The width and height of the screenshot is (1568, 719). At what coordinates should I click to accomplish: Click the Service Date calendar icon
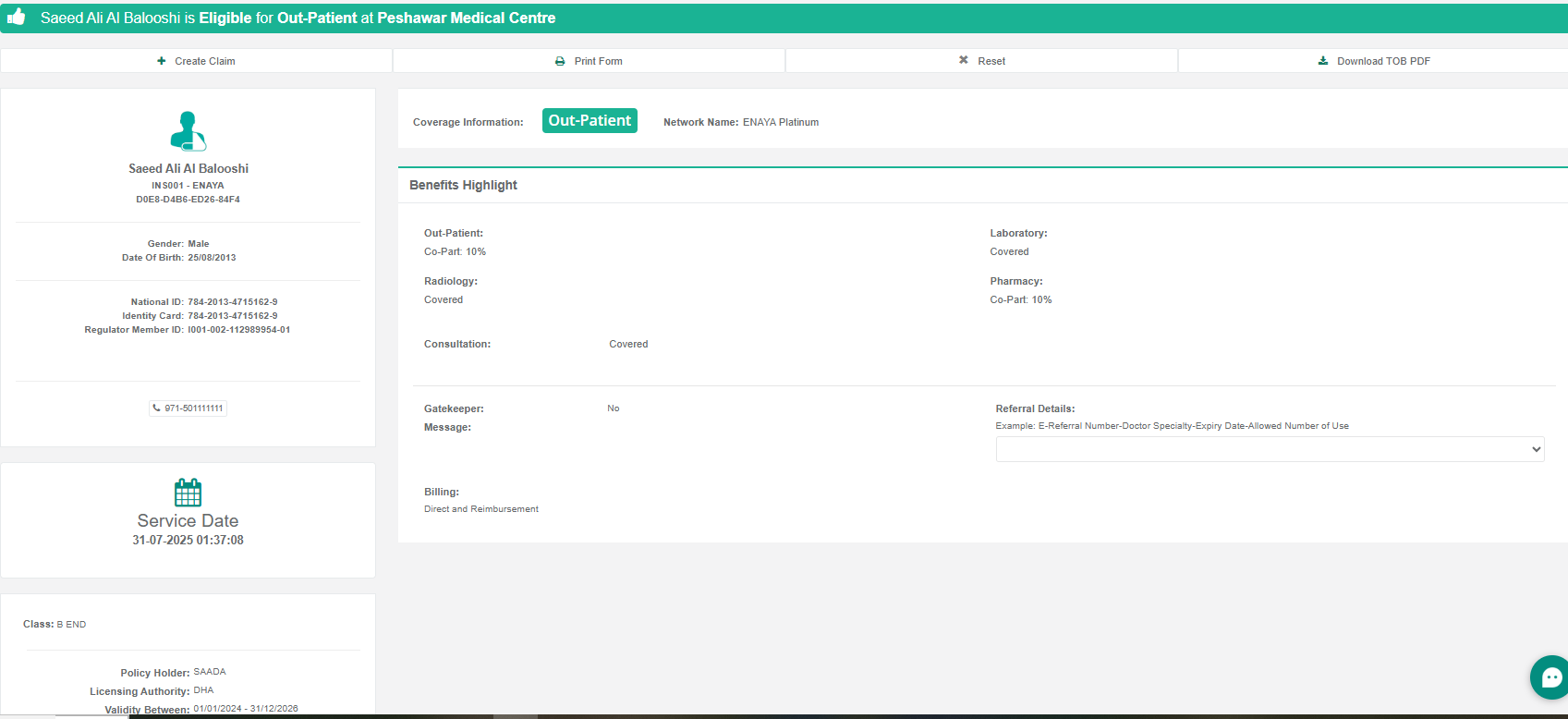(188, 493)
